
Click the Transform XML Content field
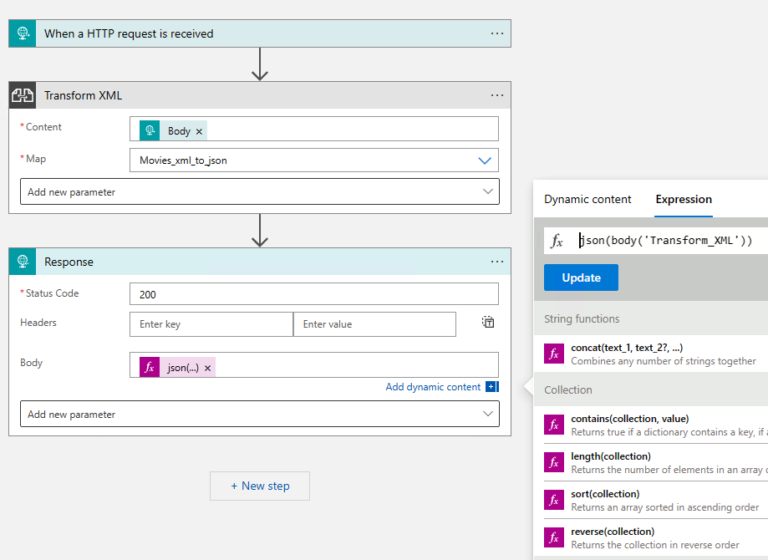click(314, 129)
